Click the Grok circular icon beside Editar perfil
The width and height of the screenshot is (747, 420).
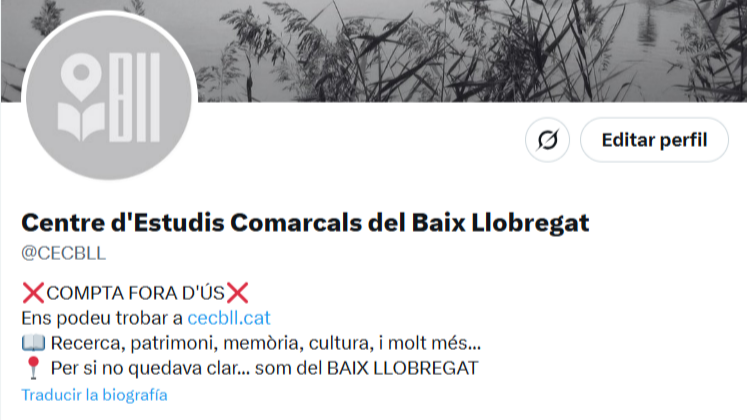point(547,140)
